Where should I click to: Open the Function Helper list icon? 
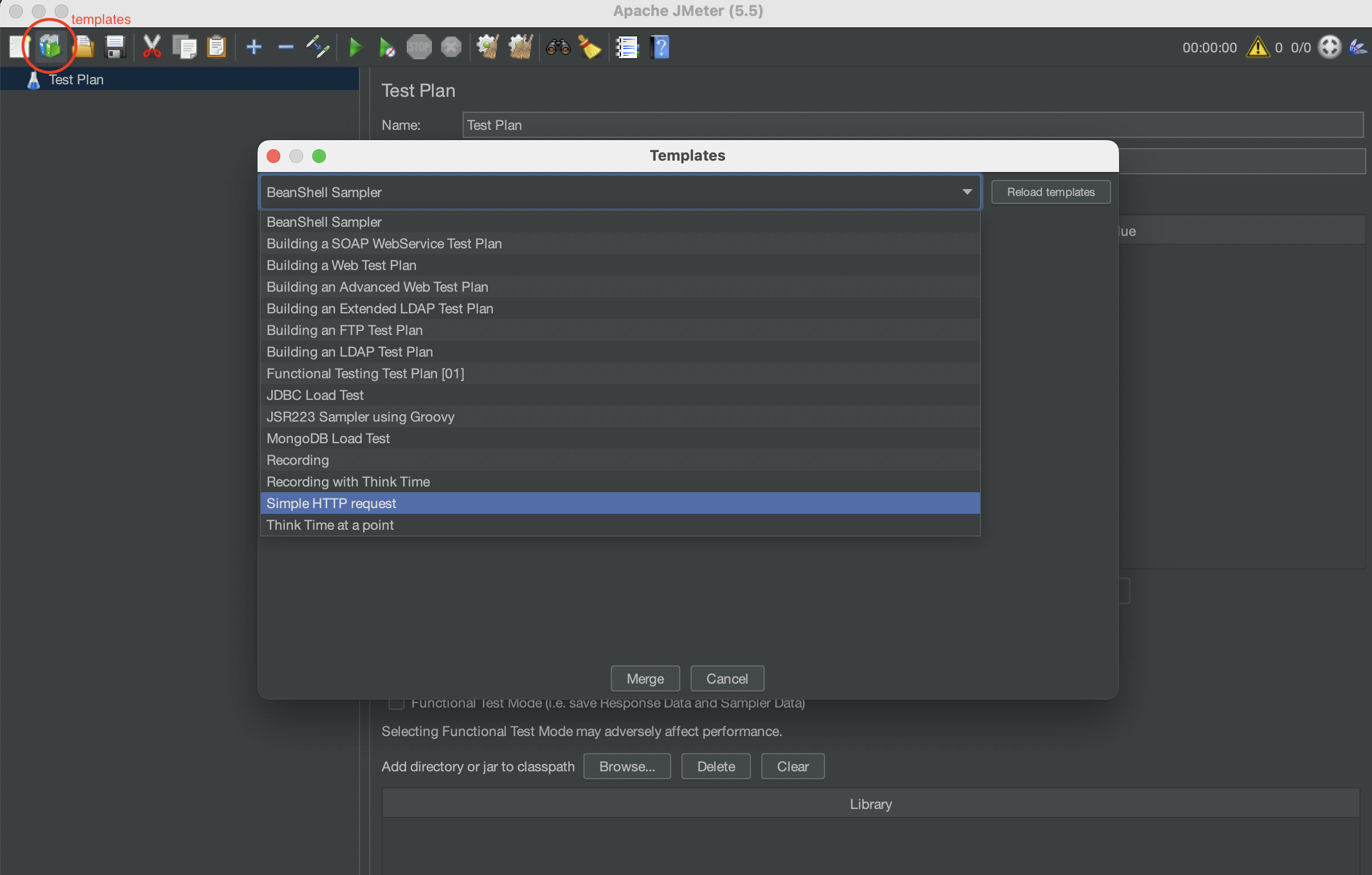[x=627, y=47]
